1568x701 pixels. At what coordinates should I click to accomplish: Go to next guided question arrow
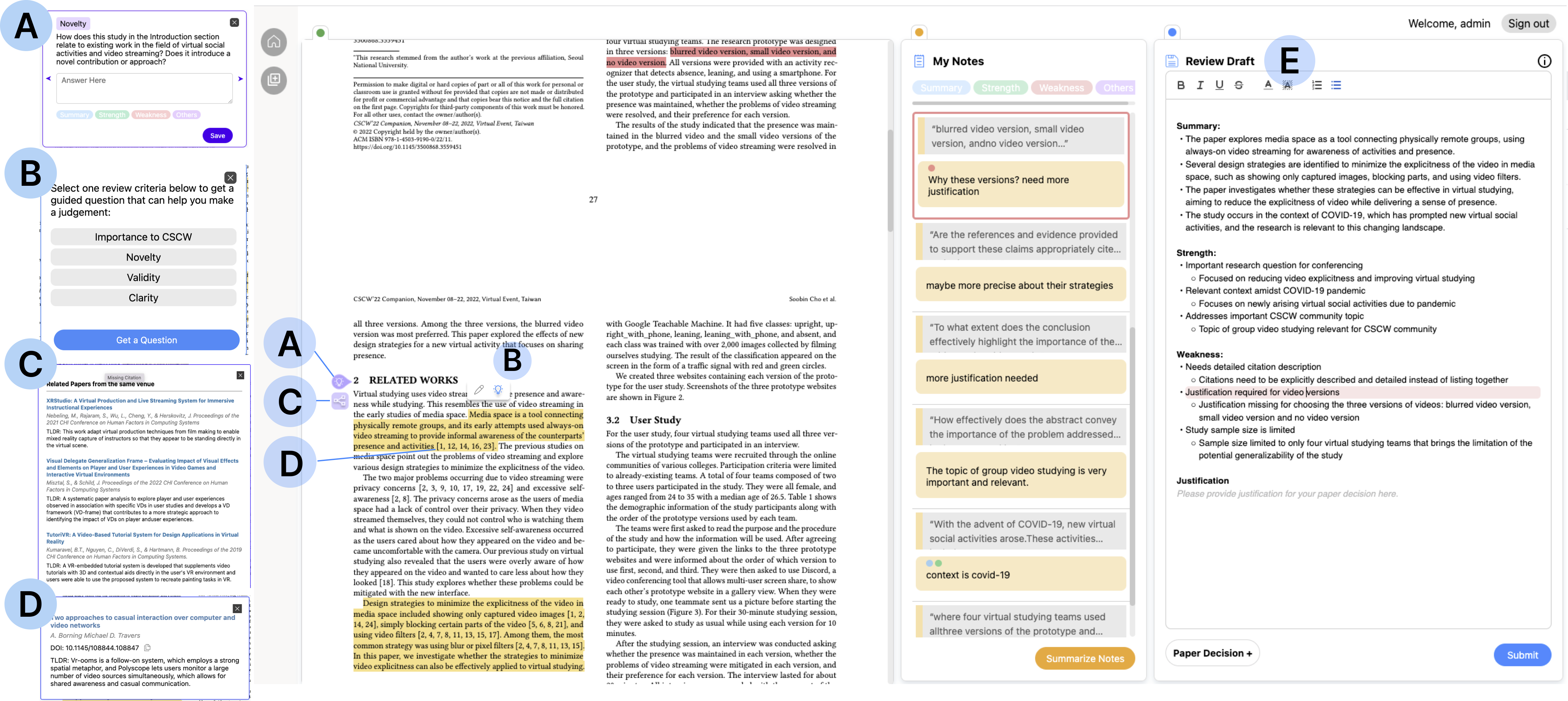pos(241,79)
